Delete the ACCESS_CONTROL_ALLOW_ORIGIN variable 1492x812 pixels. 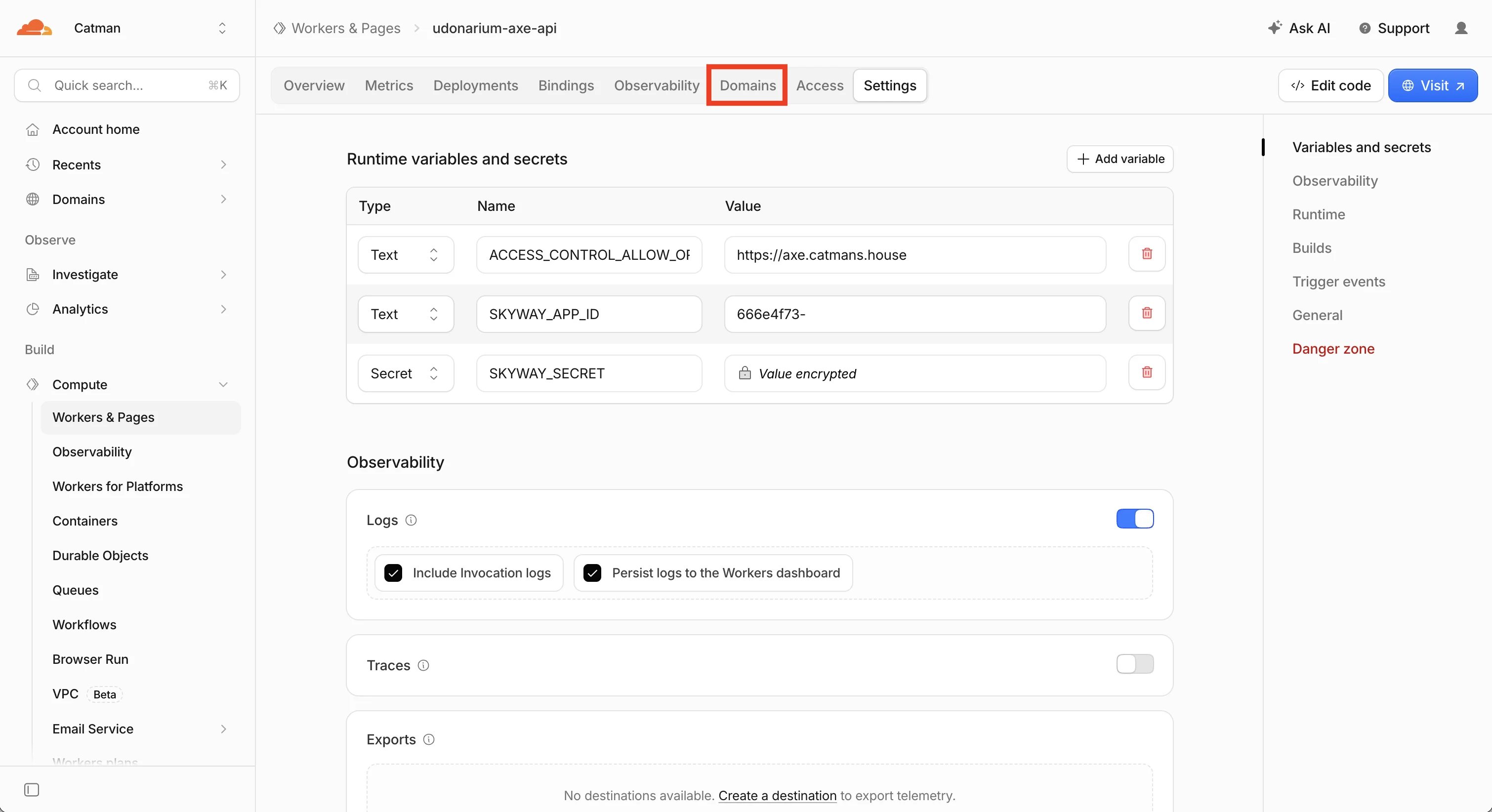click(x=1146, y=254)
